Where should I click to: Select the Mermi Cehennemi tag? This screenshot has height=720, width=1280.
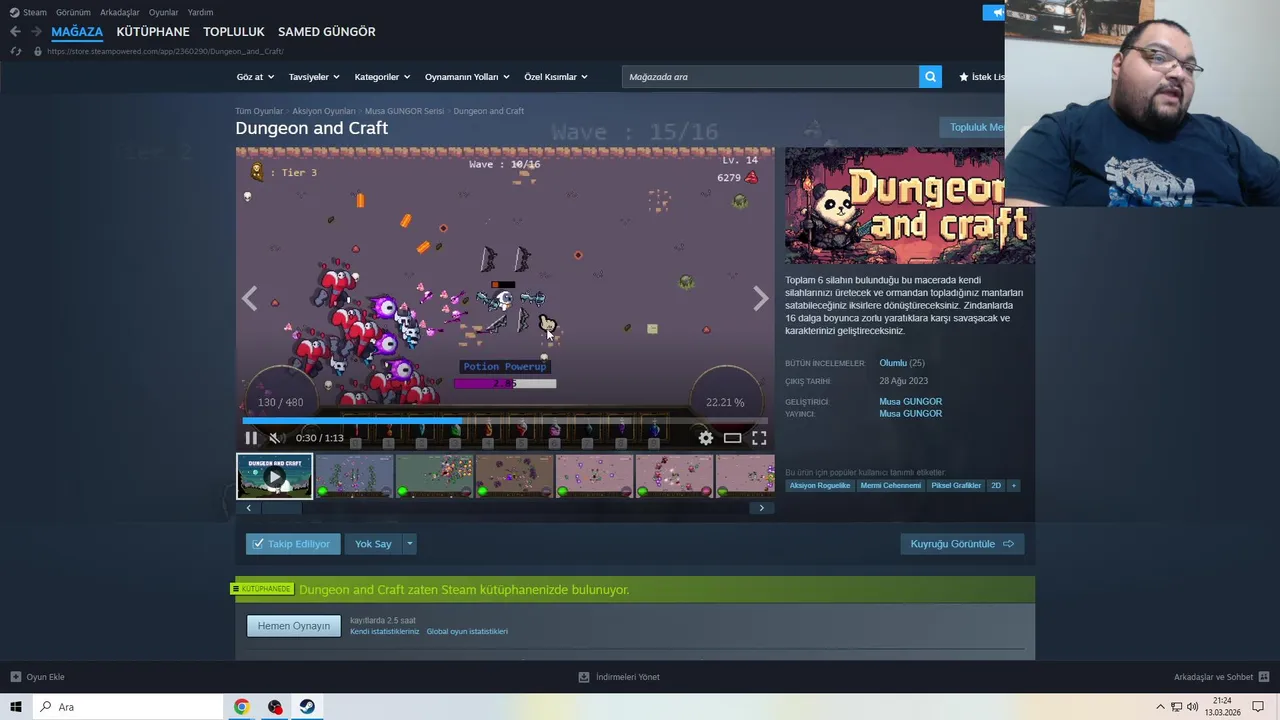[891, 486]
